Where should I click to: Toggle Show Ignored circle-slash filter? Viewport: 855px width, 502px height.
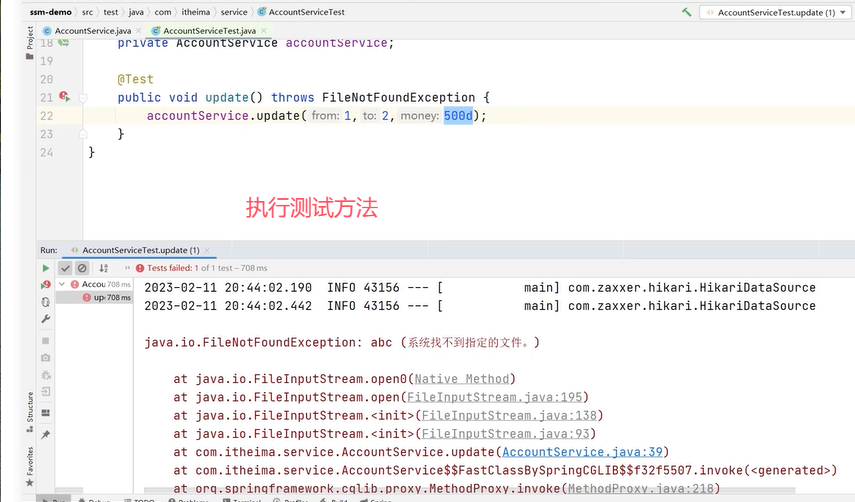pyautogui.click(x=82, y=268)
